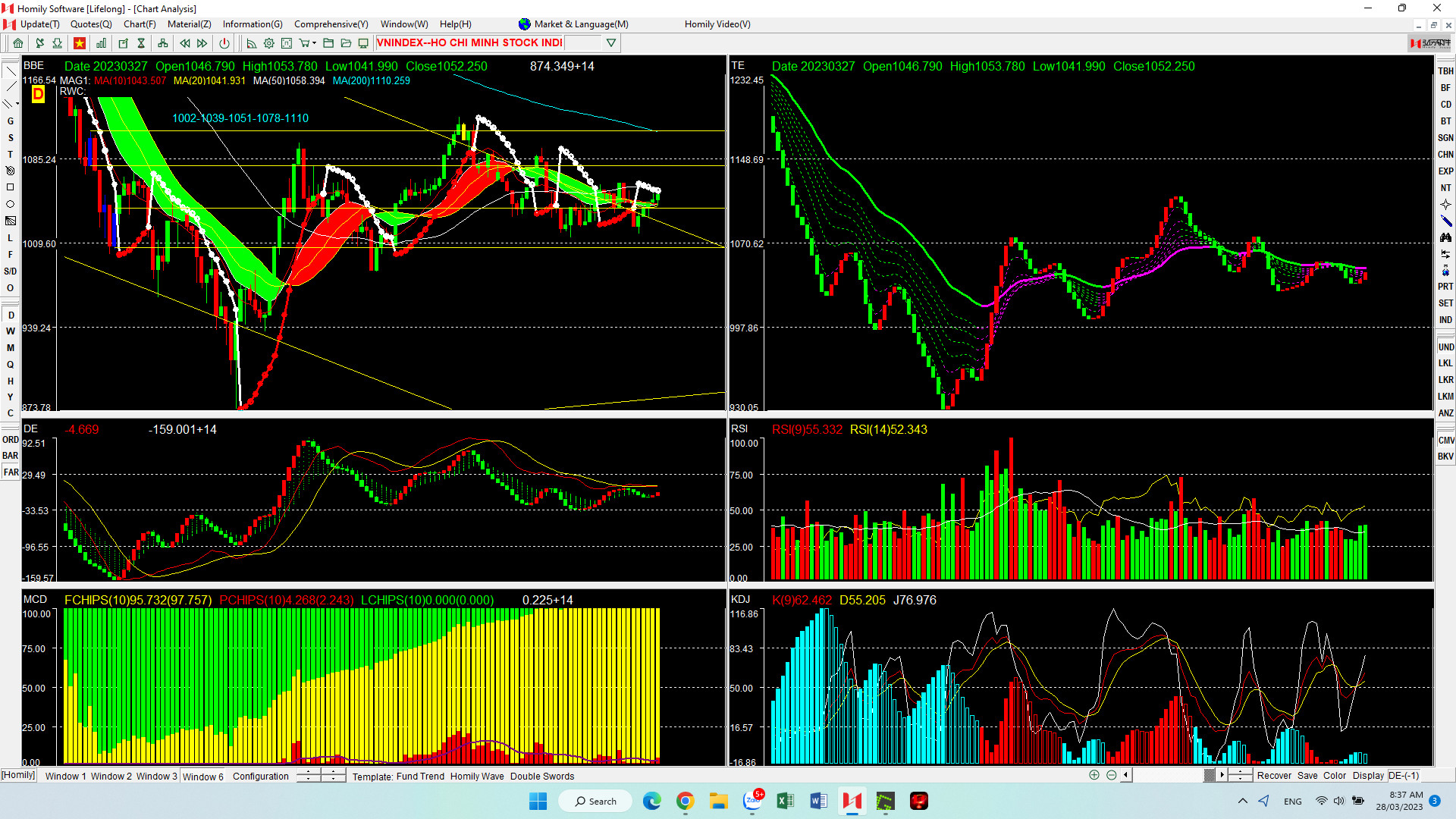
Task: Expand the shopping cart dropdown arrow
Action: pyautogui.click(x=314, y=43)
